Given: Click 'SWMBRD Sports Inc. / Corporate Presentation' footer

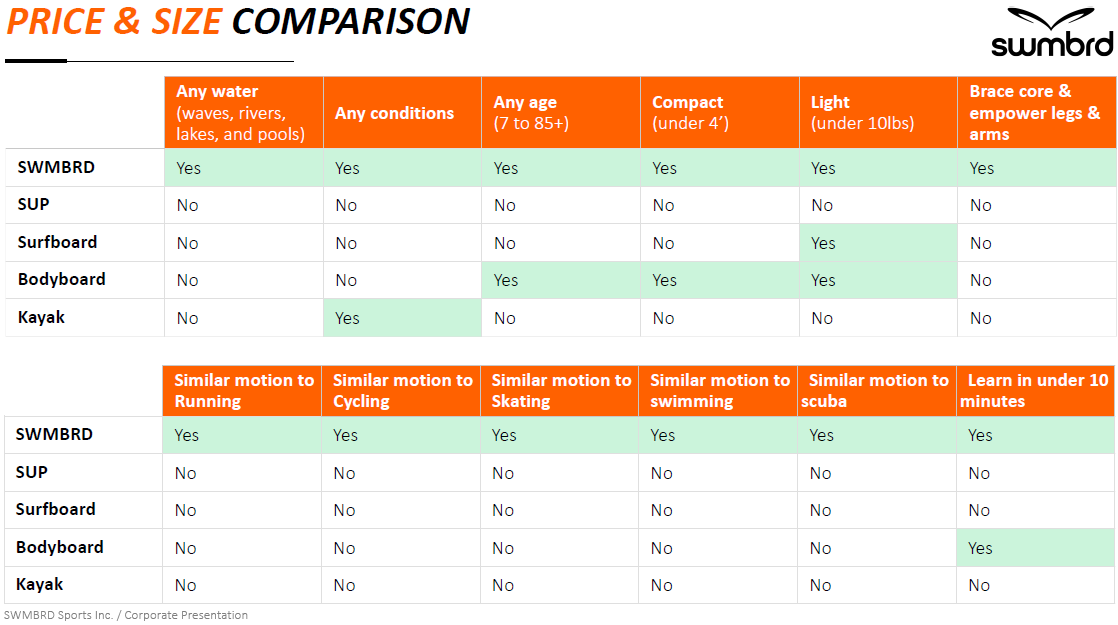Looking at the screenshot, I should click(126, 615).
